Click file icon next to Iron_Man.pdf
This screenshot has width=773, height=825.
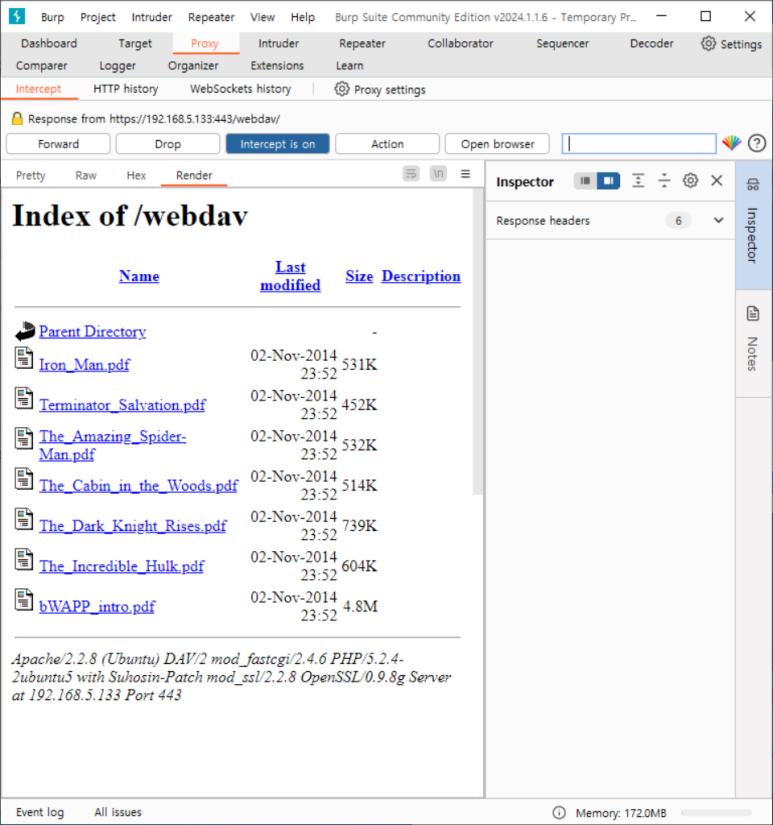(x=24, y=358)
